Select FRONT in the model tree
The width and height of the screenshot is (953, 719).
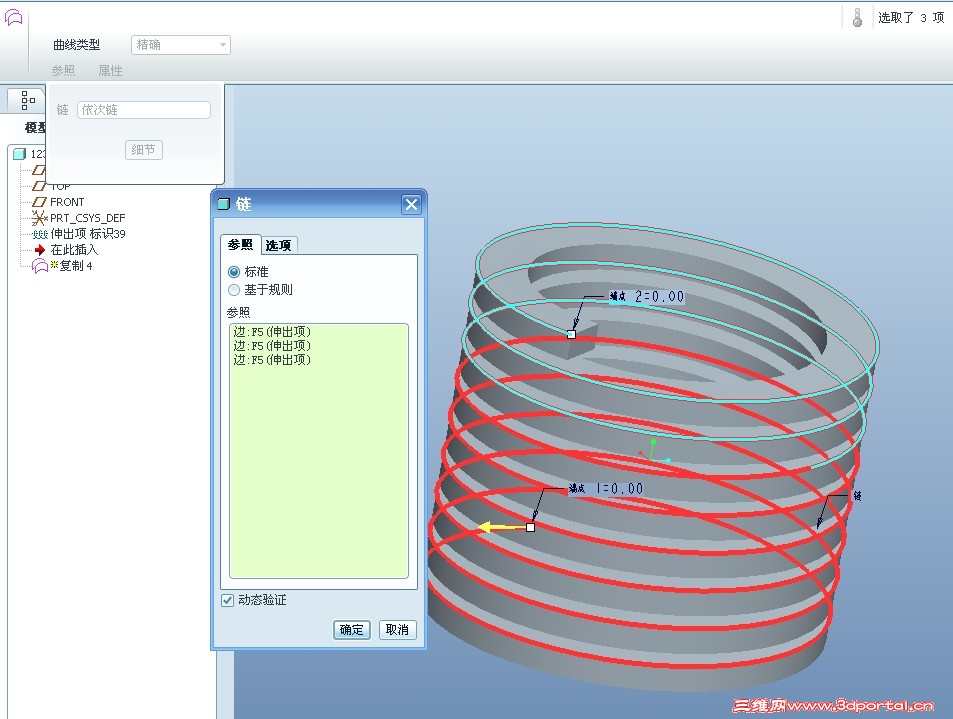click(x=67, y=202)
